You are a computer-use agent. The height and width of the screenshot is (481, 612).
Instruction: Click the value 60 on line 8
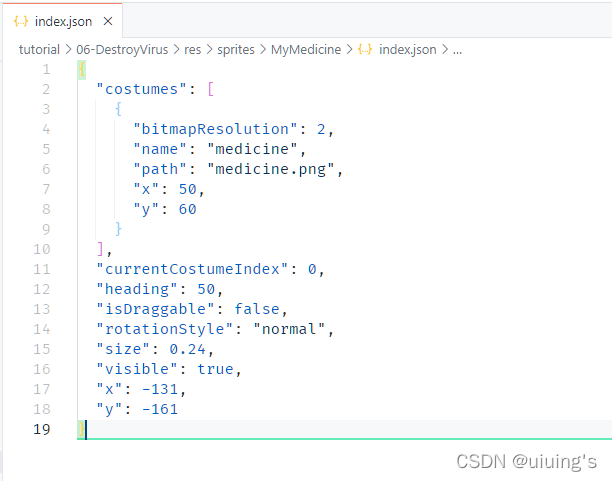tap(188, 209)
